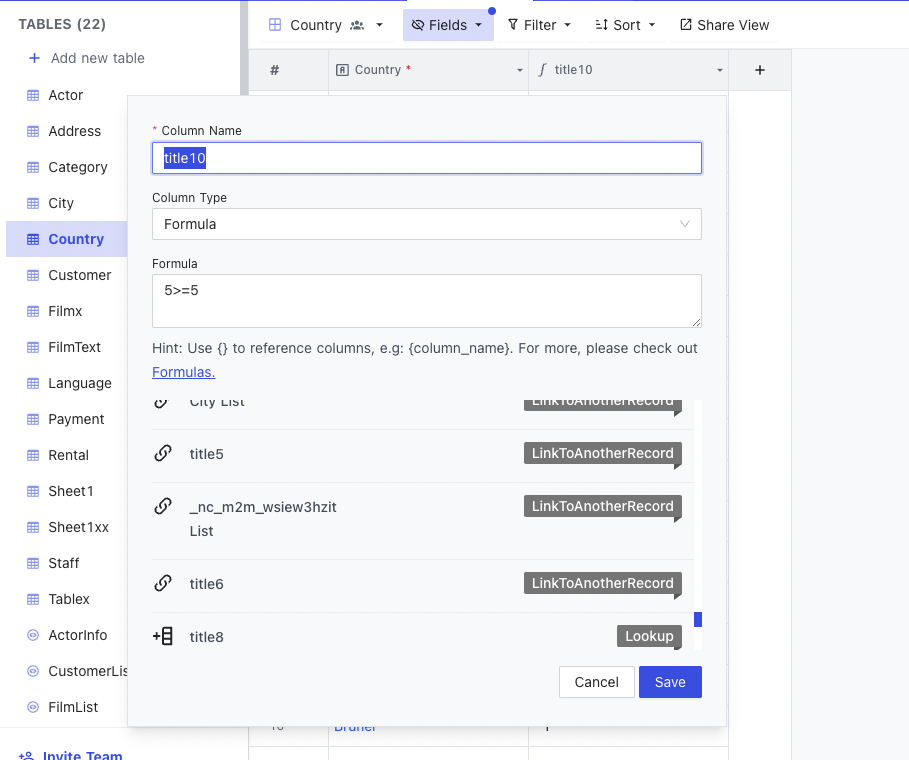This screenshot has height=760, width=909.
Task: Open the Sort dropdown in toolbar
Action: coord(624,25)
